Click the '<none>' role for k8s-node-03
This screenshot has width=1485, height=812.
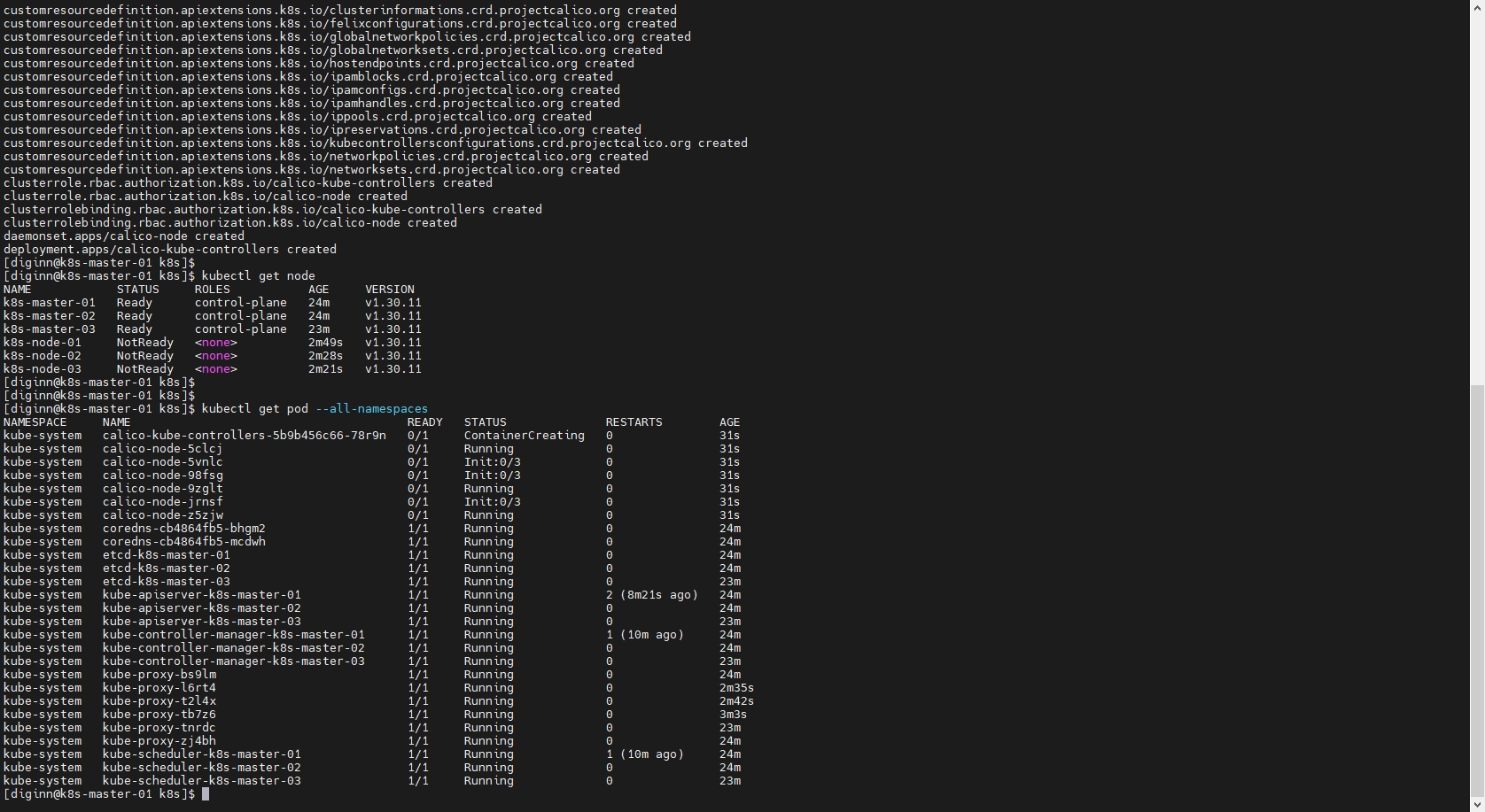[x=215, y=369]
